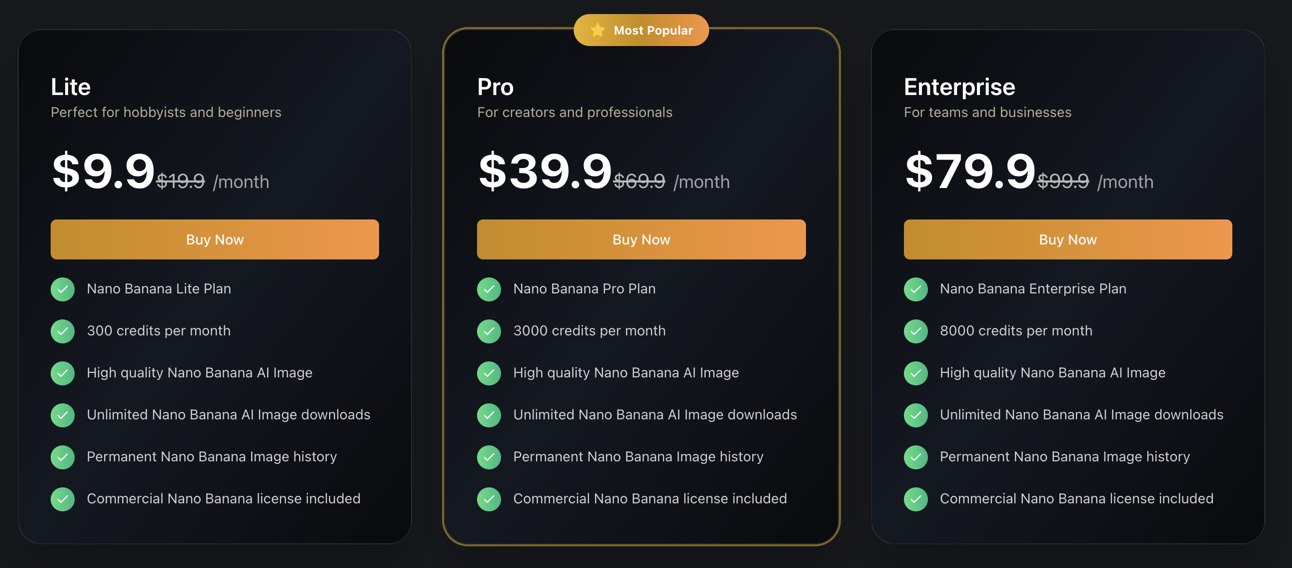Click checkmark beside 8000 credits per month
The image size is (1292, 568).
tap(916, 331)
